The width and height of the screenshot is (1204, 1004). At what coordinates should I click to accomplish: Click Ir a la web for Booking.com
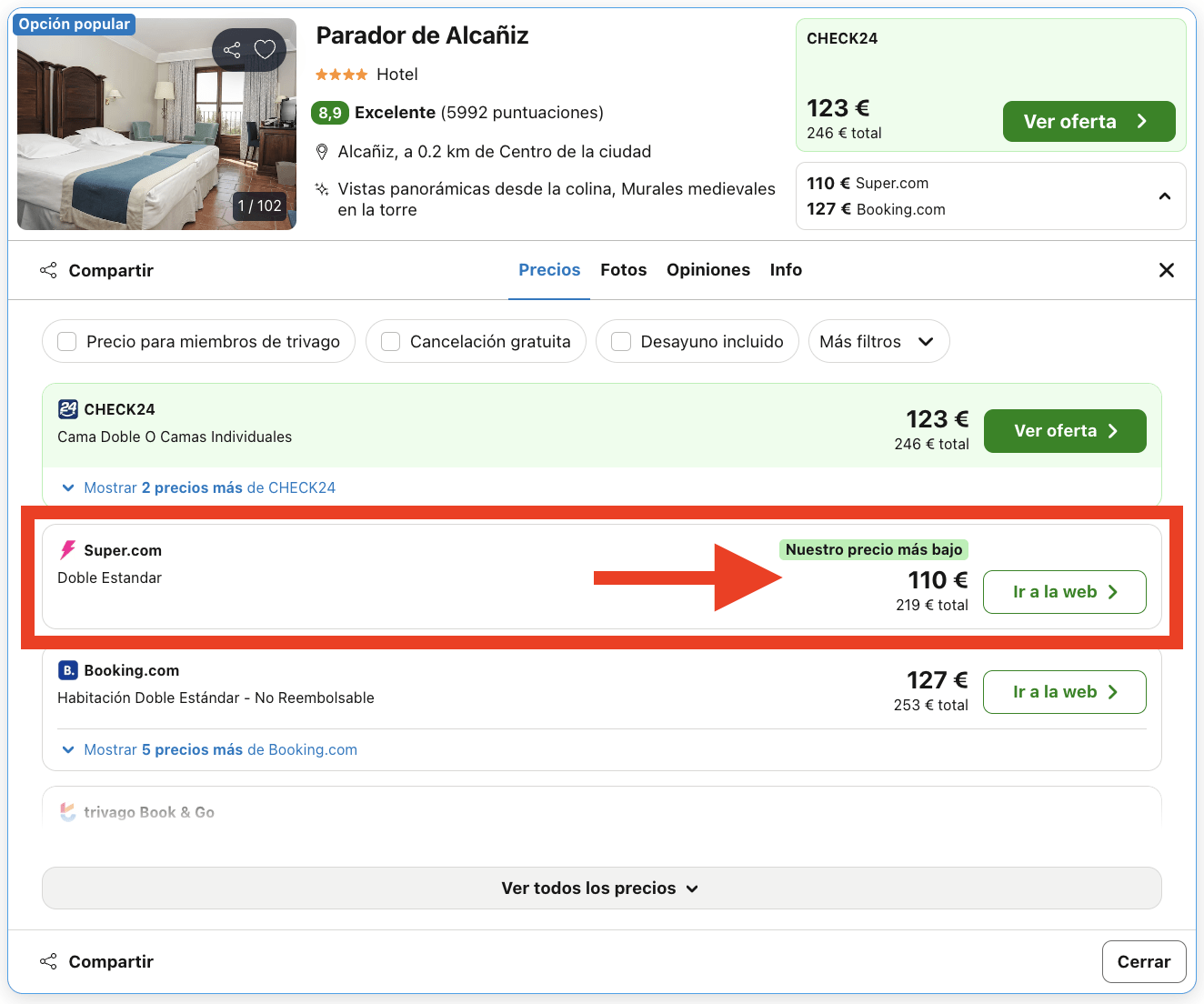1065,692
